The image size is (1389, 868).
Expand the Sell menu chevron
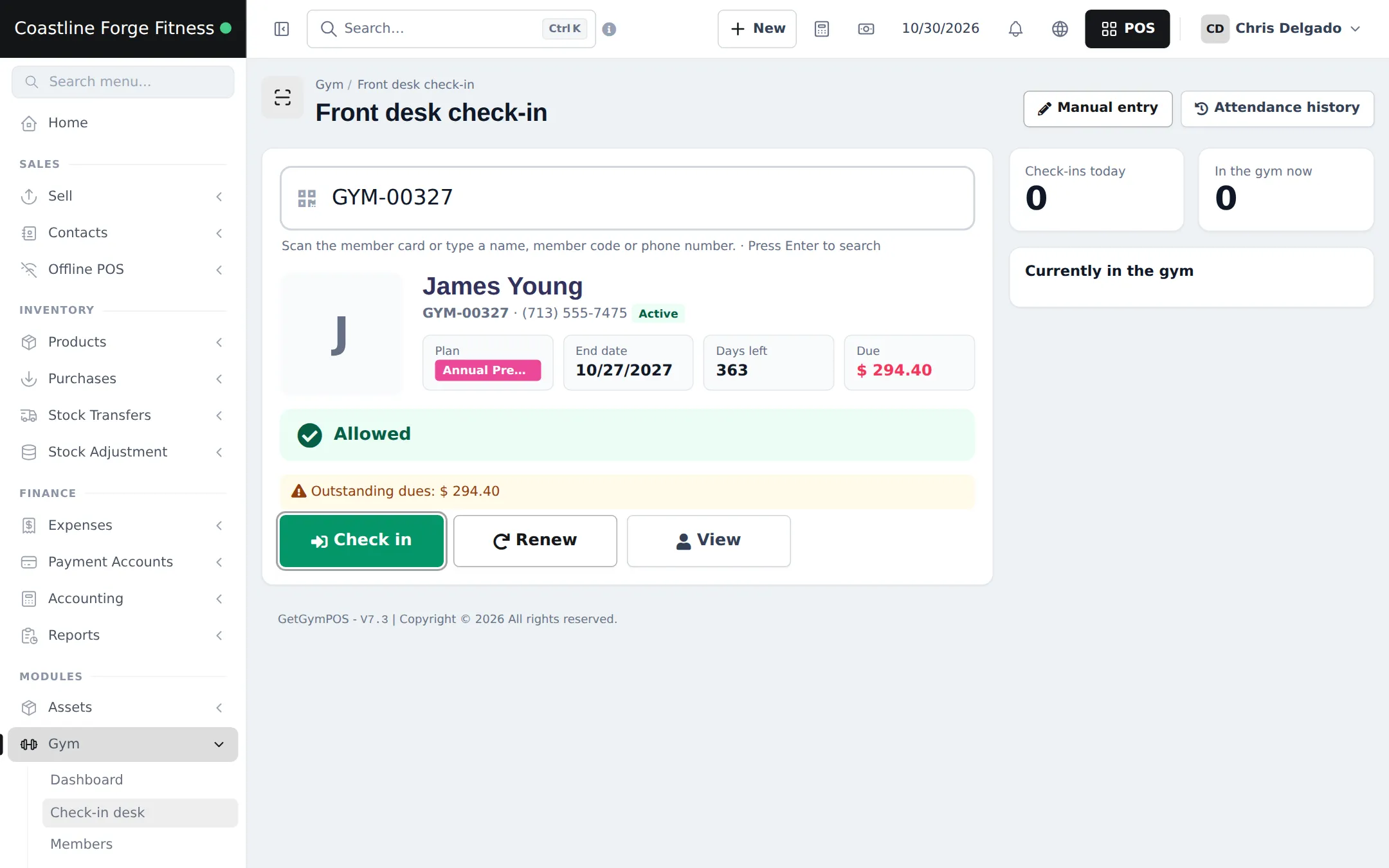tap(219, 196)
